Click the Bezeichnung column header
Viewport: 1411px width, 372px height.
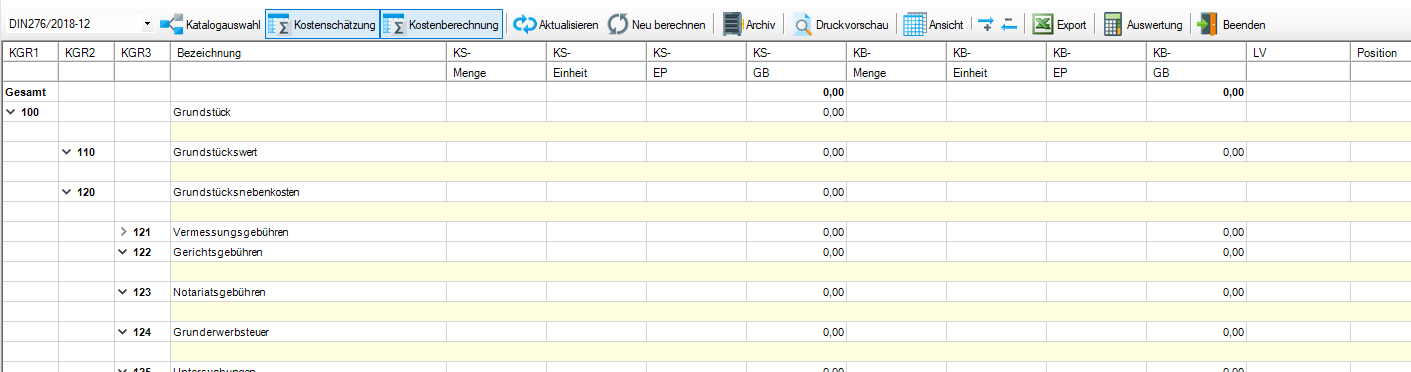308,52
